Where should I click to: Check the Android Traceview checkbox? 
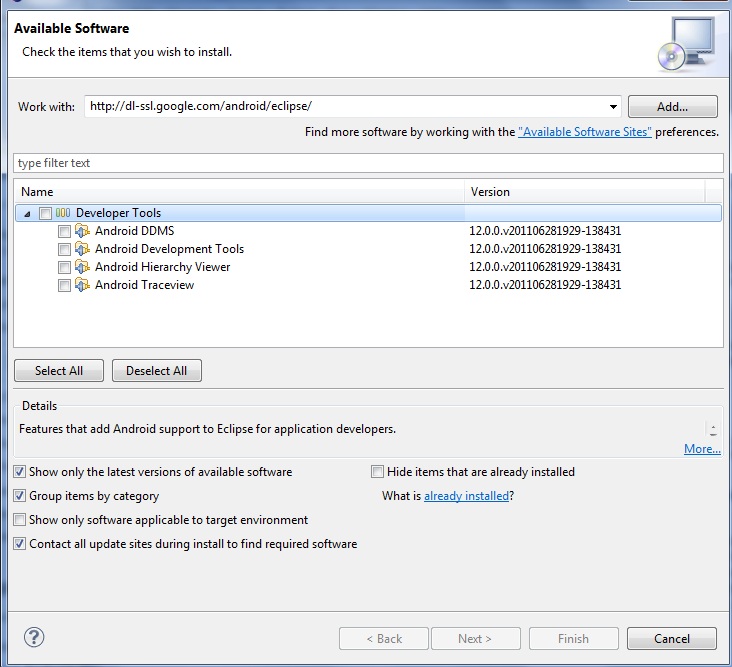pyautogui.click(x=64, y=285)
